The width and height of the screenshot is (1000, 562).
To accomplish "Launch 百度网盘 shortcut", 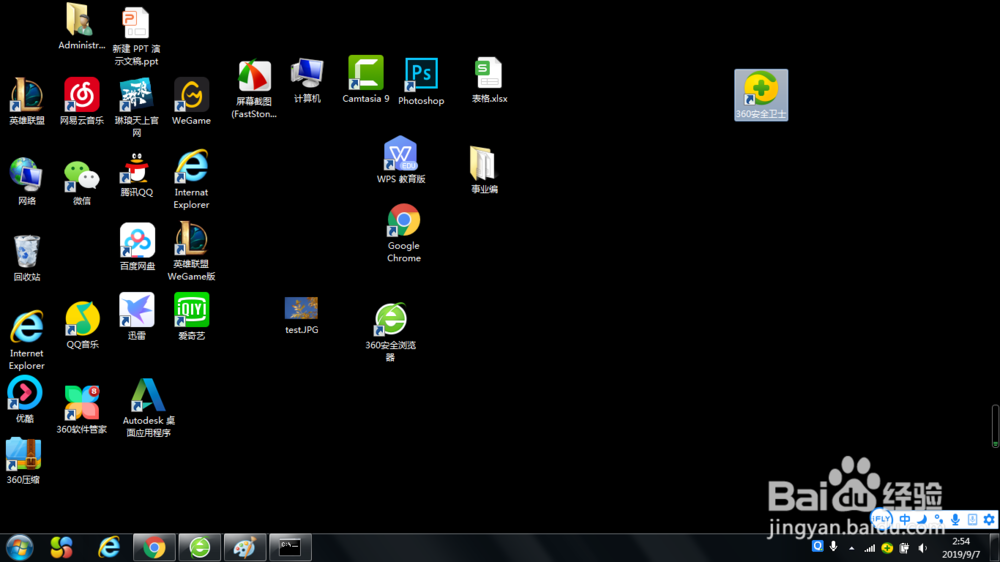I will 137,247.
